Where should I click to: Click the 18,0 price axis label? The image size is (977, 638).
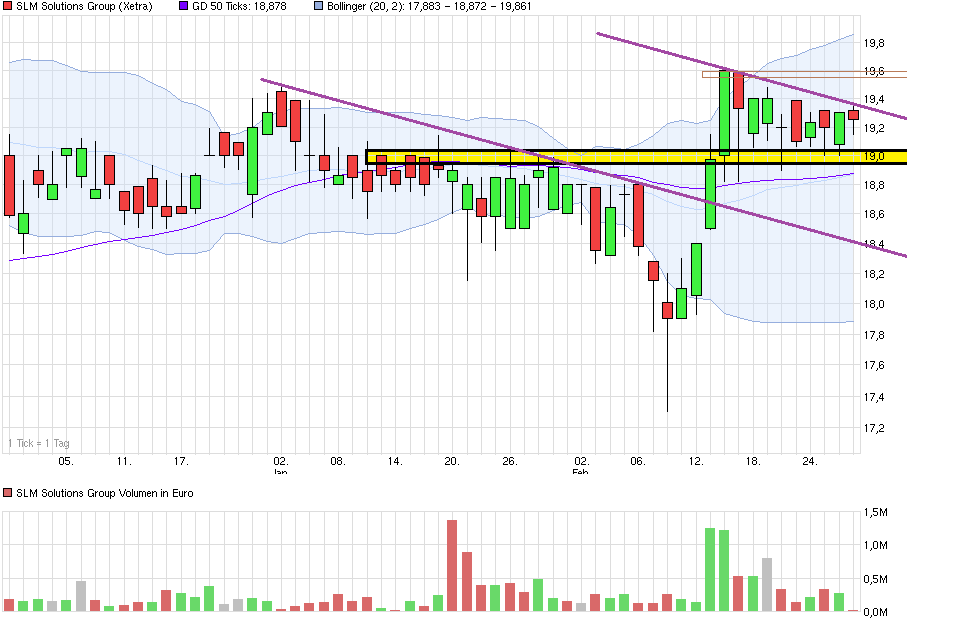[x=874, y=304]
